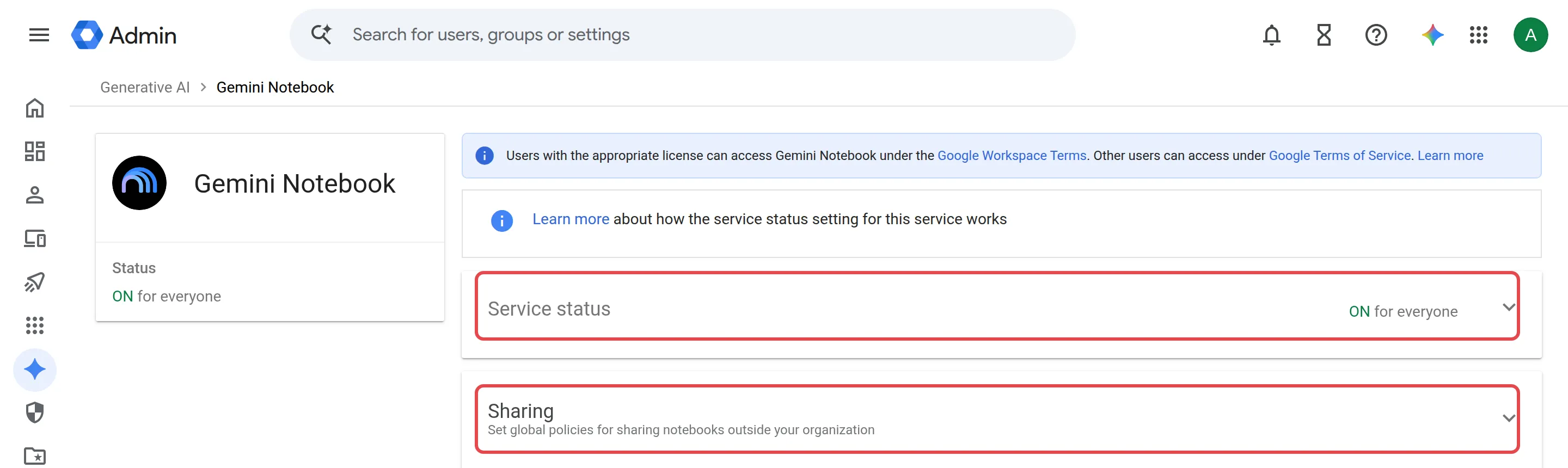Viewport: 1568px width, 468px height.
Task: Open Dashboard icon in sidebar
Action: [x=35, y=151]
